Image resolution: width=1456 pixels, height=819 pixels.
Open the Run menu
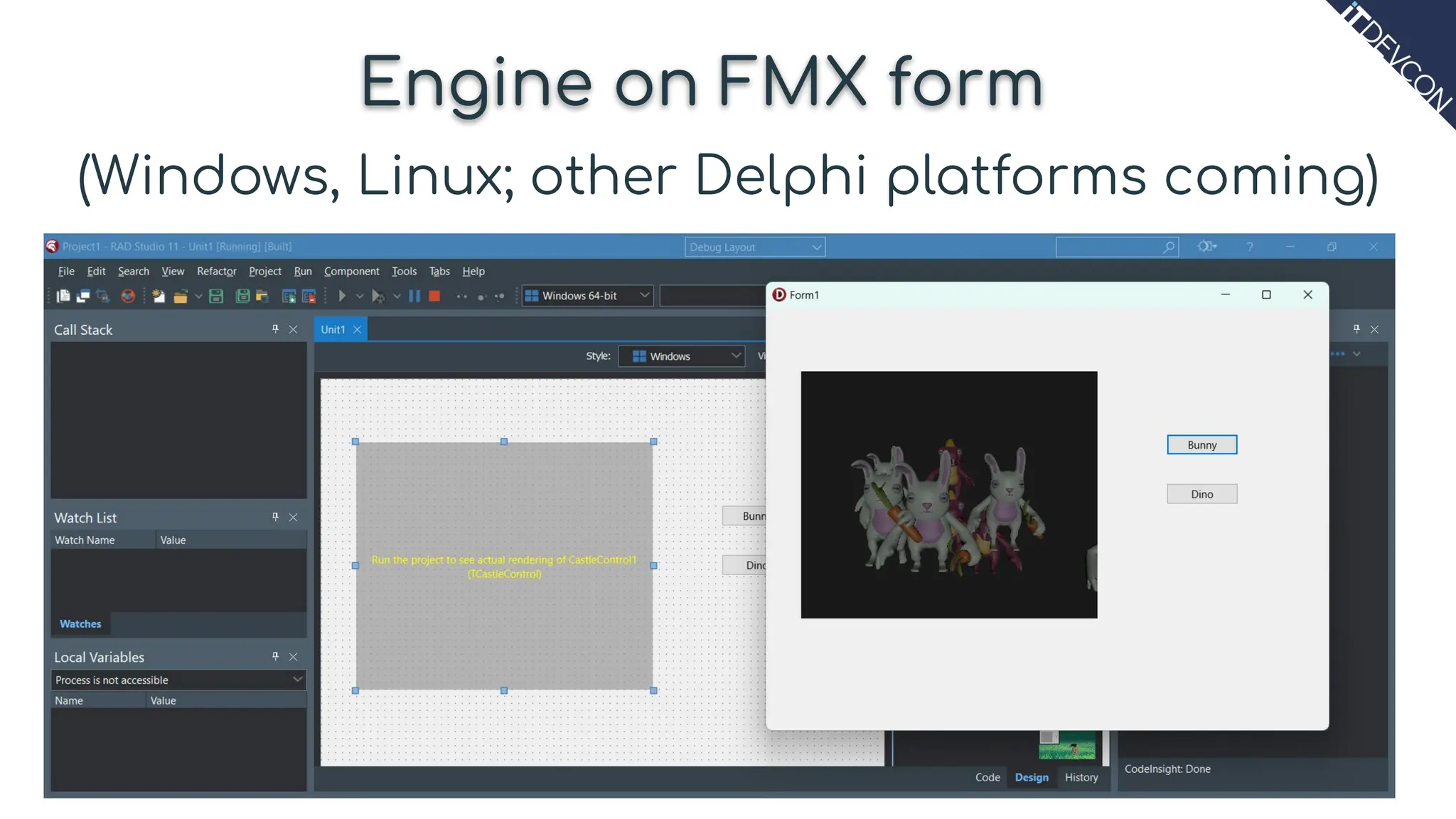303,271
